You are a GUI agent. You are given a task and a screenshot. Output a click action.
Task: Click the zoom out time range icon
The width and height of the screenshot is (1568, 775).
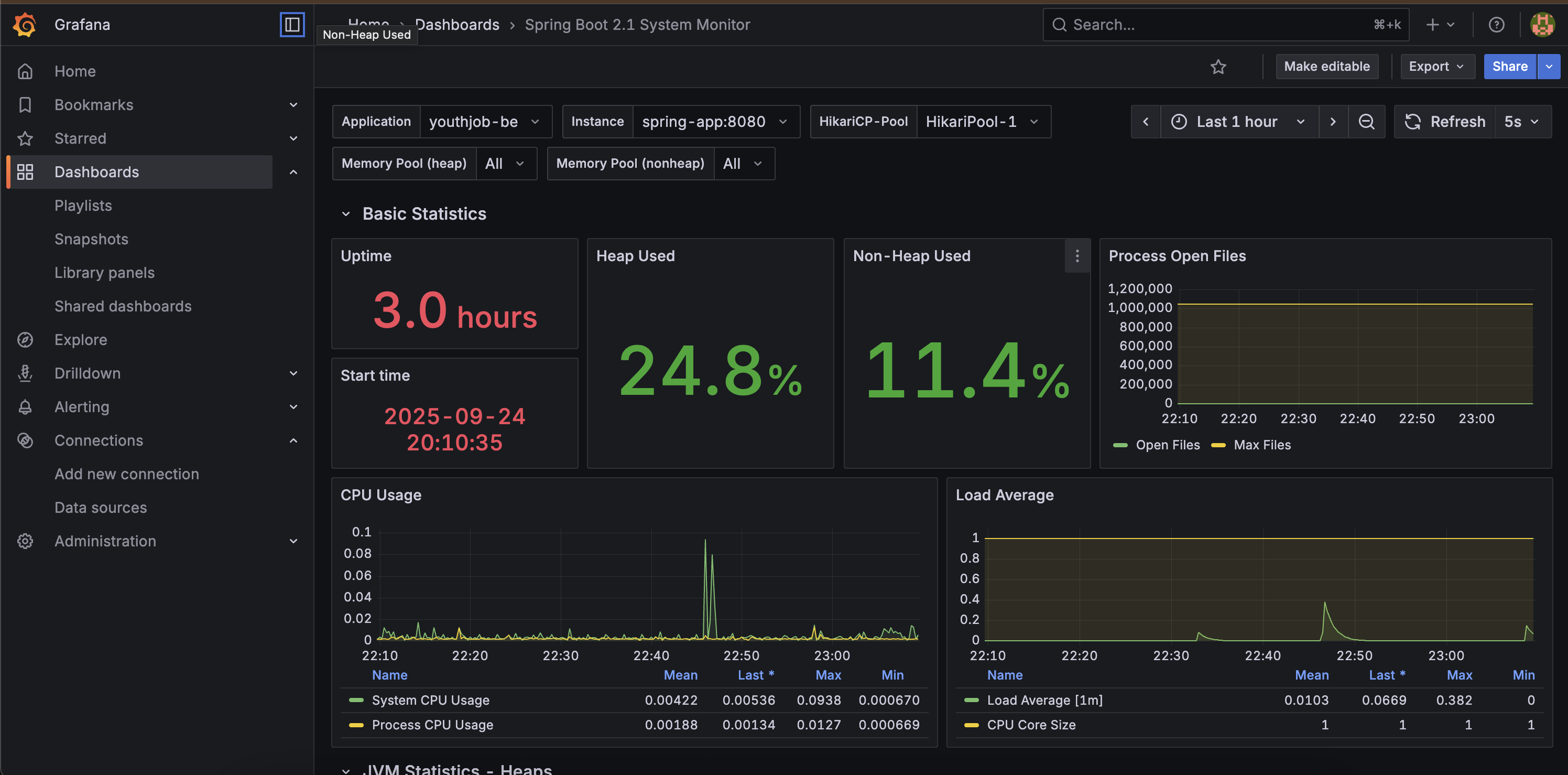tap(1367, 122)
